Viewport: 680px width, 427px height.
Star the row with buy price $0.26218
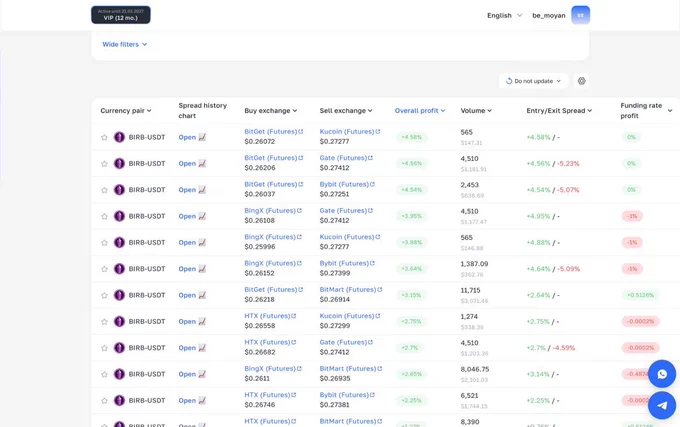pos(104,295)
